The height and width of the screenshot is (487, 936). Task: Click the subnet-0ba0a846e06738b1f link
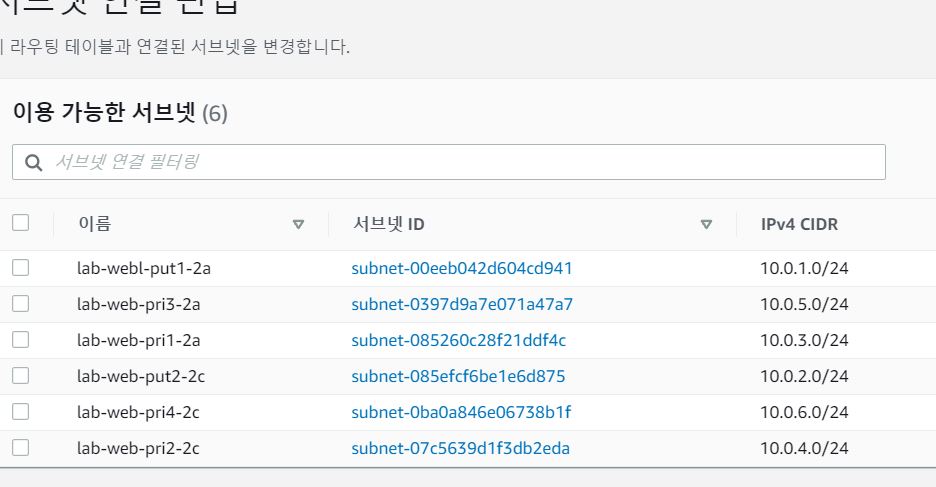tap(461, 412)
